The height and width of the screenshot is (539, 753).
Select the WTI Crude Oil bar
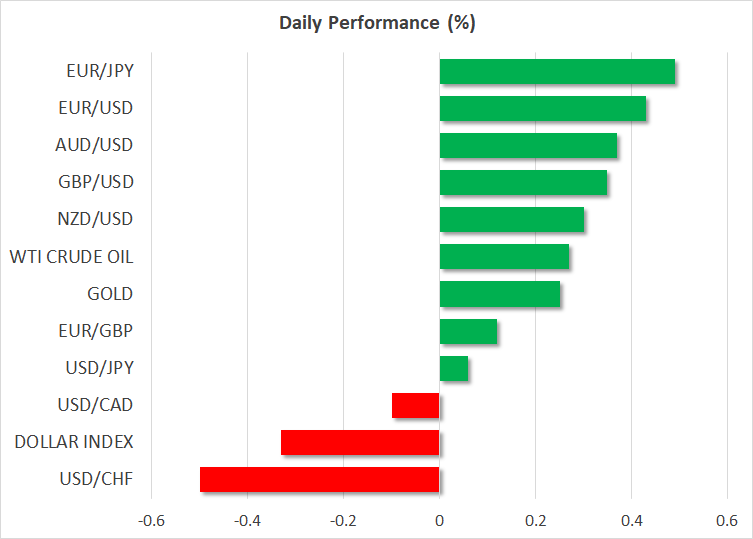[504, 257]
